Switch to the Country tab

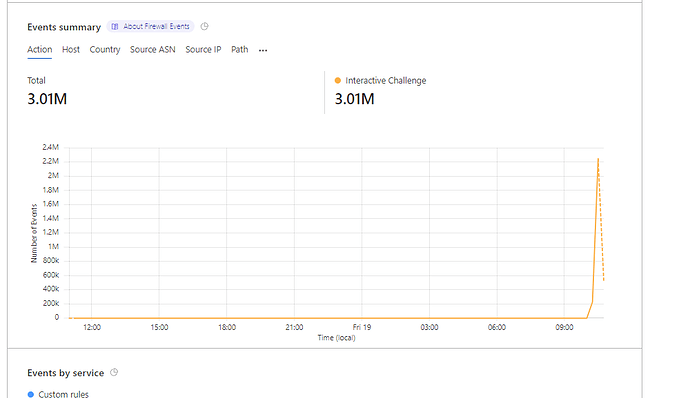coord(105,49)
